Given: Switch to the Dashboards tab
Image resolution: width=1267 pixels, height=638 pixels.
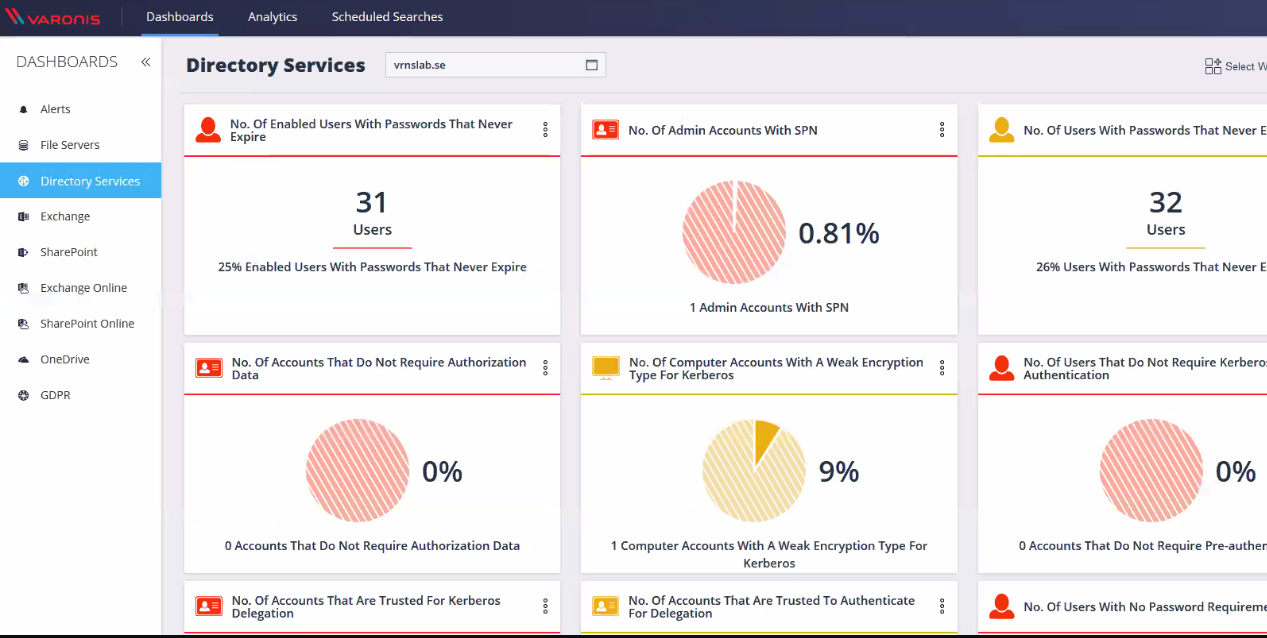Looking at the screenshot, I should click(x=180, y=17).
